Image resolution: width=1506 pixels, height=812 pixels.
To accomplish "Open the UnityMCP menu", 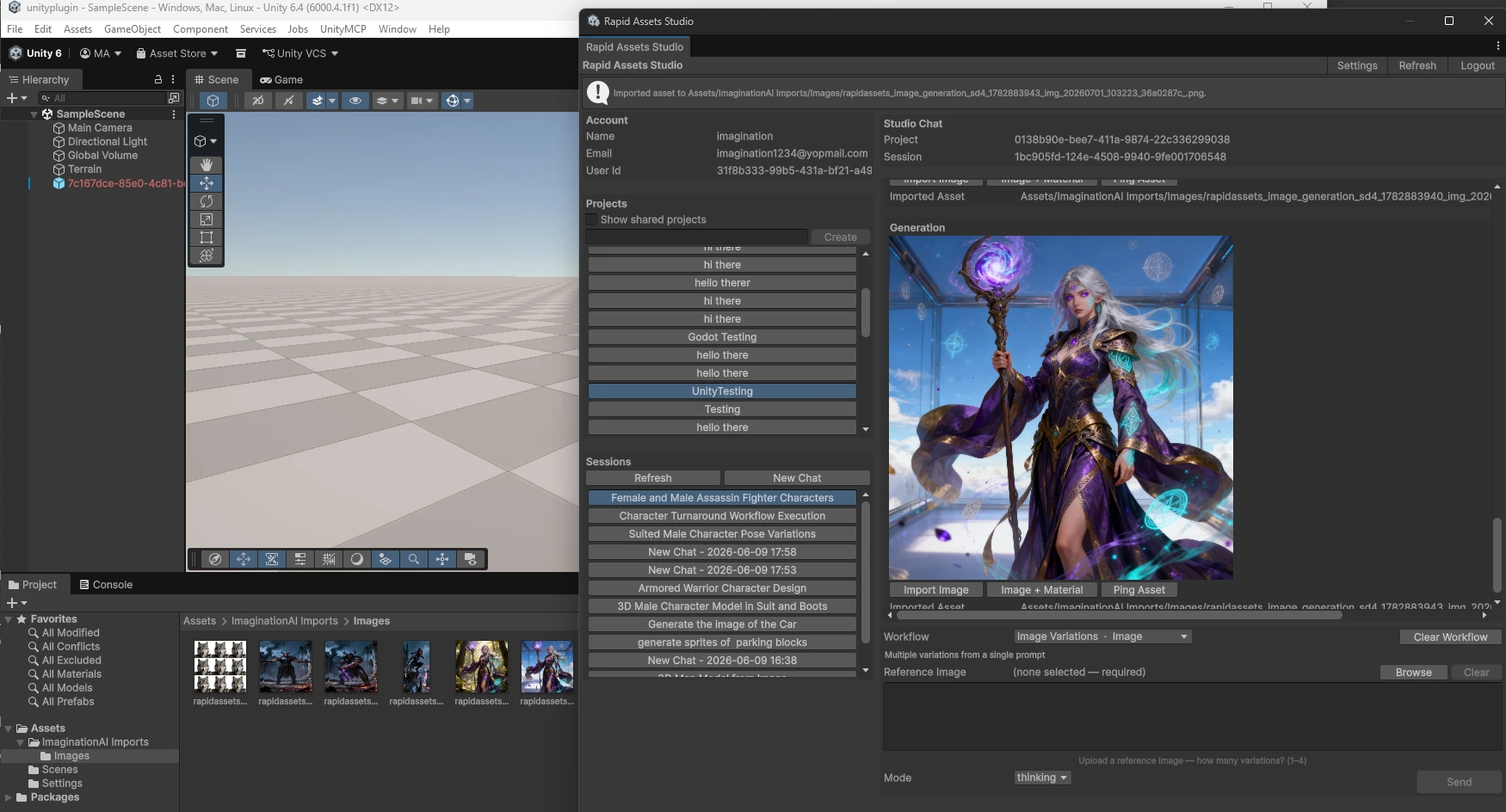I will [343, 29].
